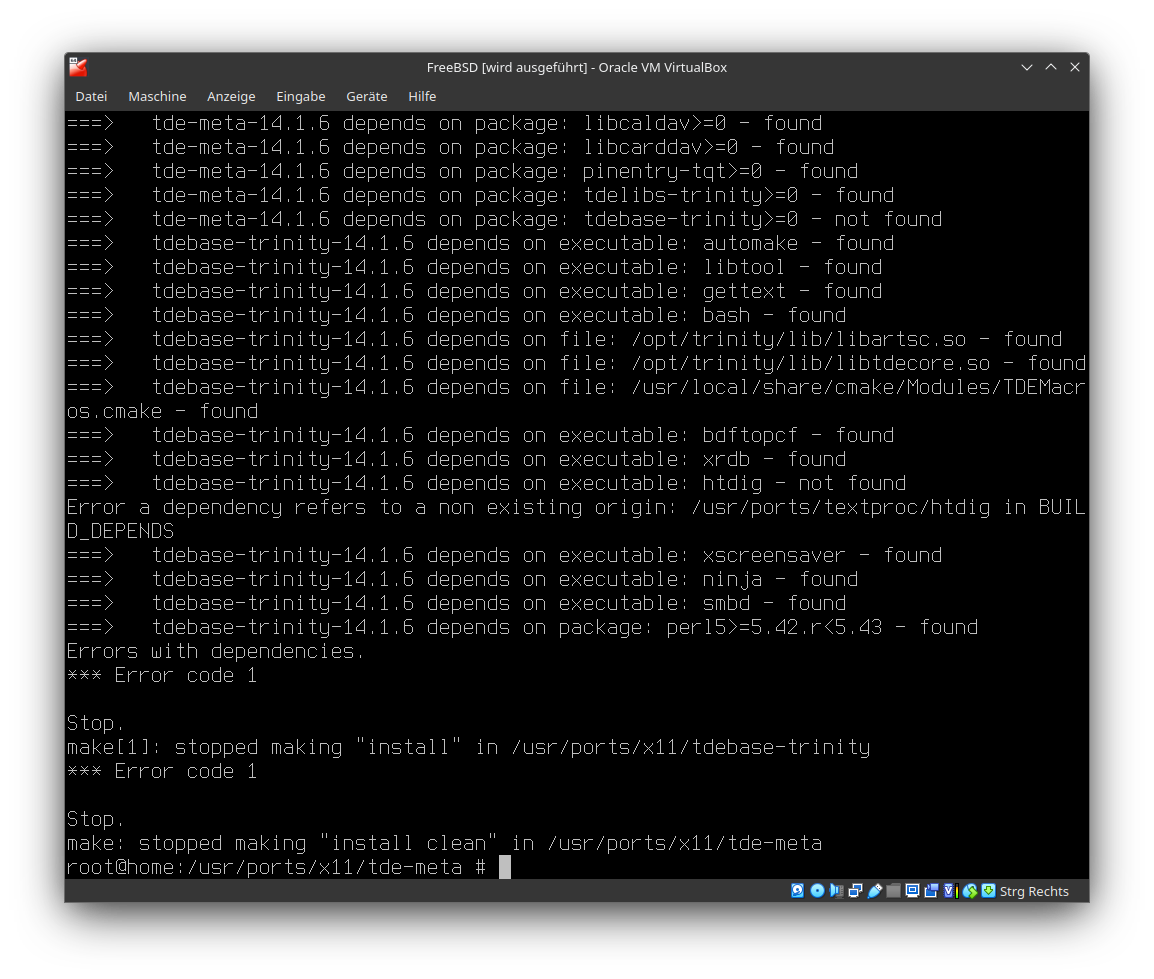1154x979 pixels.
Task: Click the shell prompt root@home:/usr/ports/x11/tde-meta #
Action: (276, 867)
